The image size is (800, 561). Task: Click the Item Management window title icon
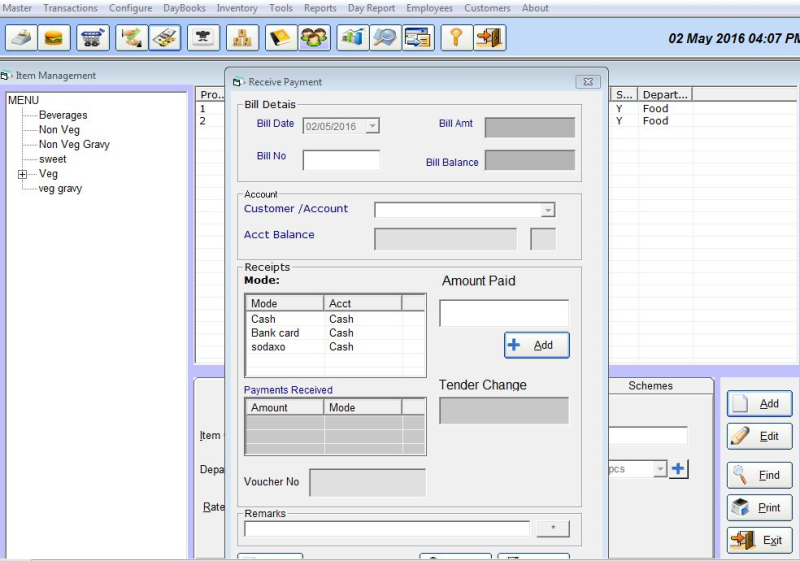pyautogui.click(x=6, y=75)
